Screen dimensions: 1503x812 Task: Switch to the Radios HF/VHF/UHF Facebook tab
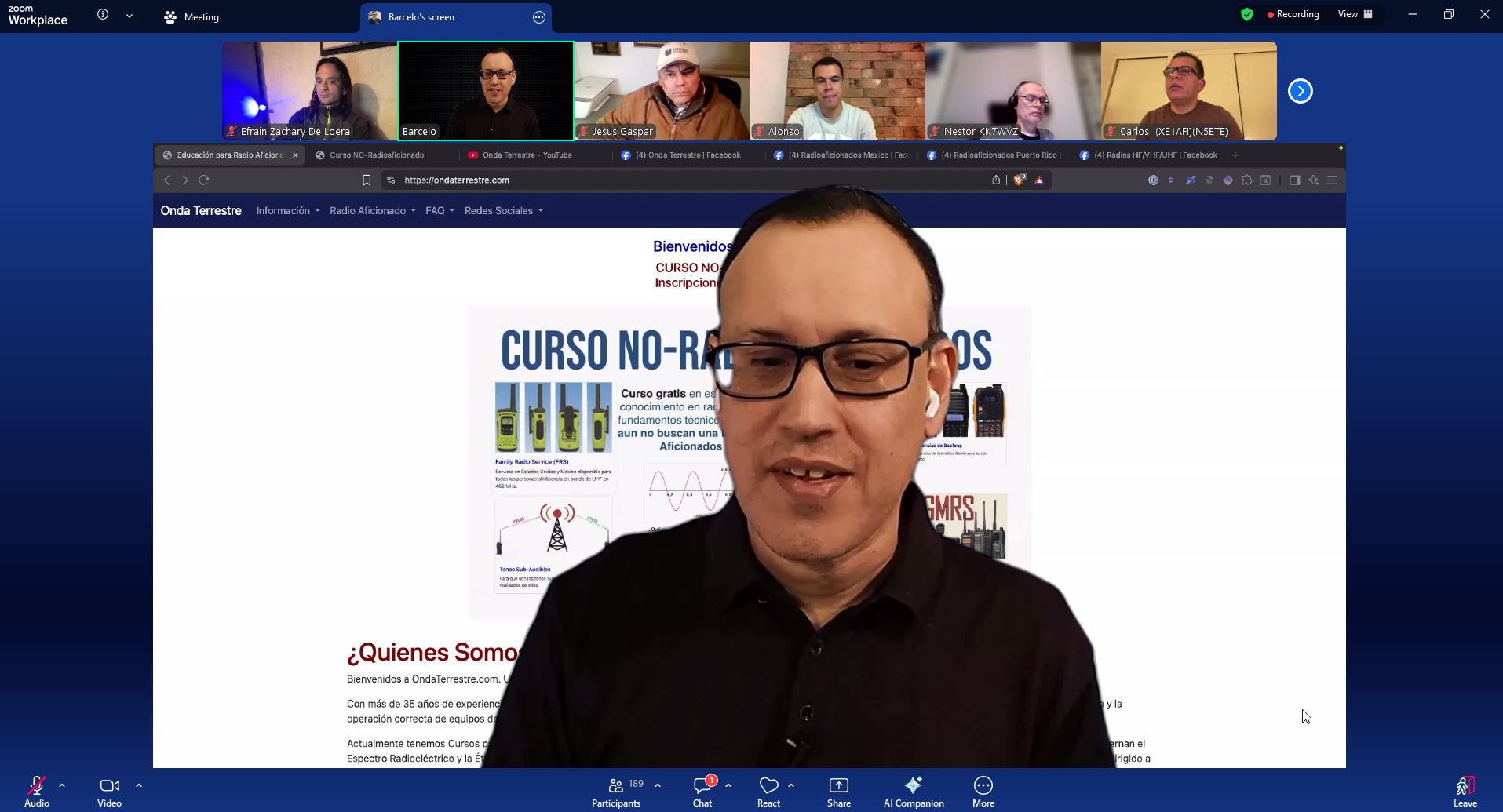pos(1147,155)
